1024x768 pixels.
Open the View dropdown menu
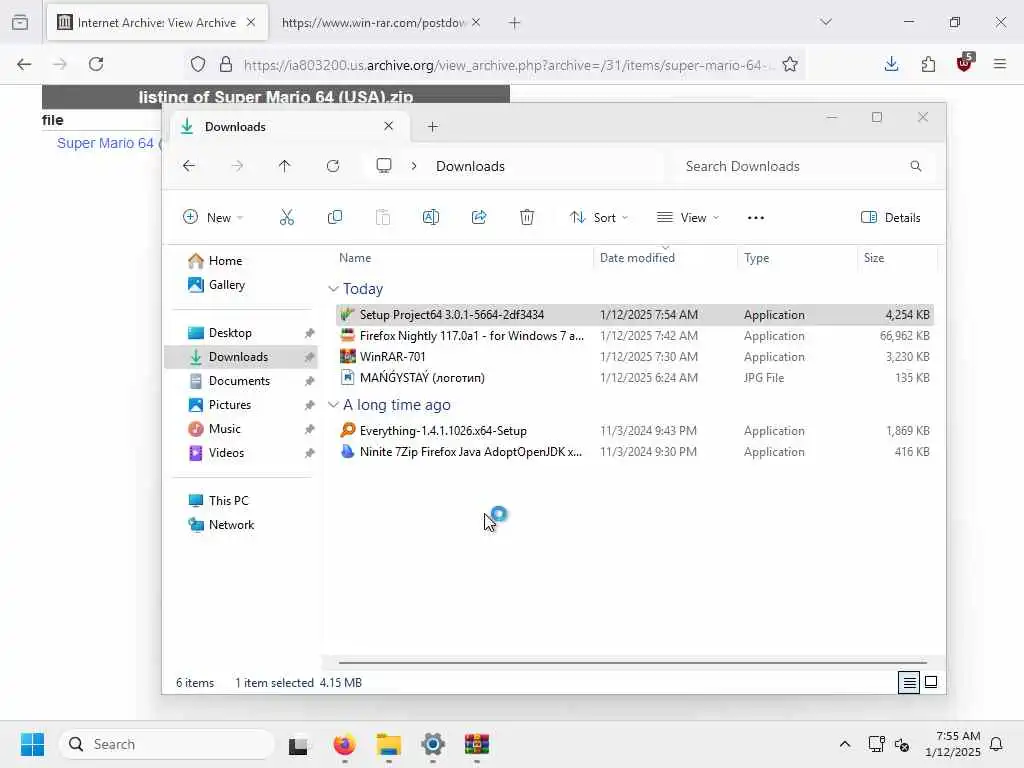click(688, 217)
